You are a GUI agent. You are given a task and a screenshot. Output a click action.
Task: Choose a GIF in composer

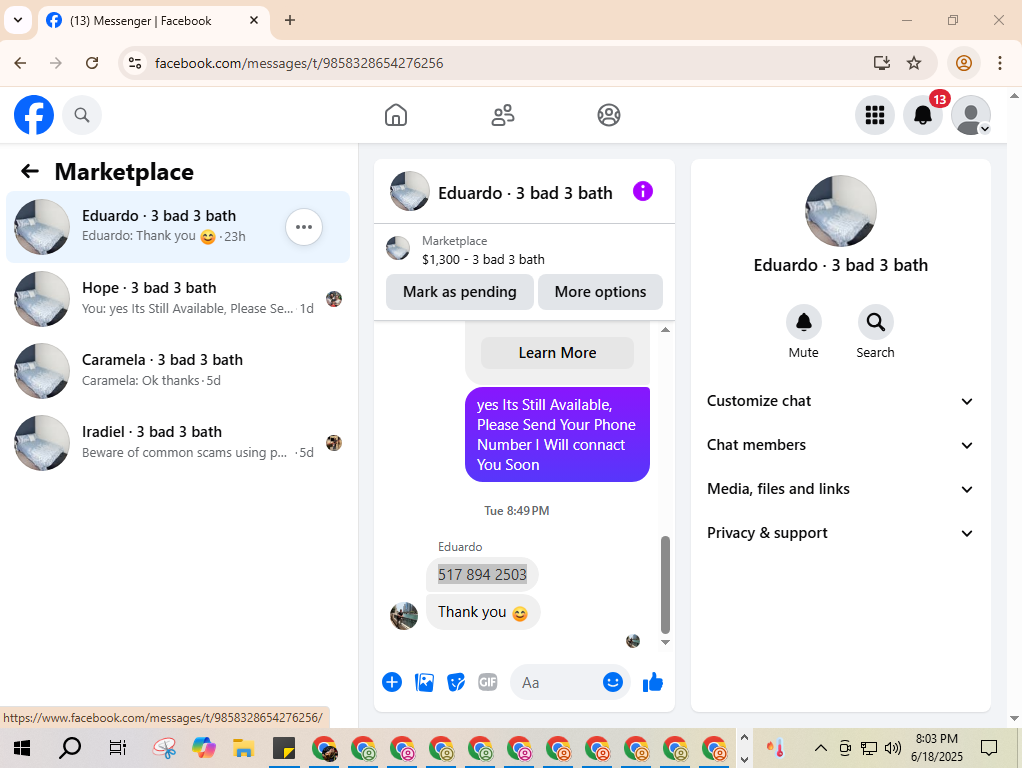488,683
